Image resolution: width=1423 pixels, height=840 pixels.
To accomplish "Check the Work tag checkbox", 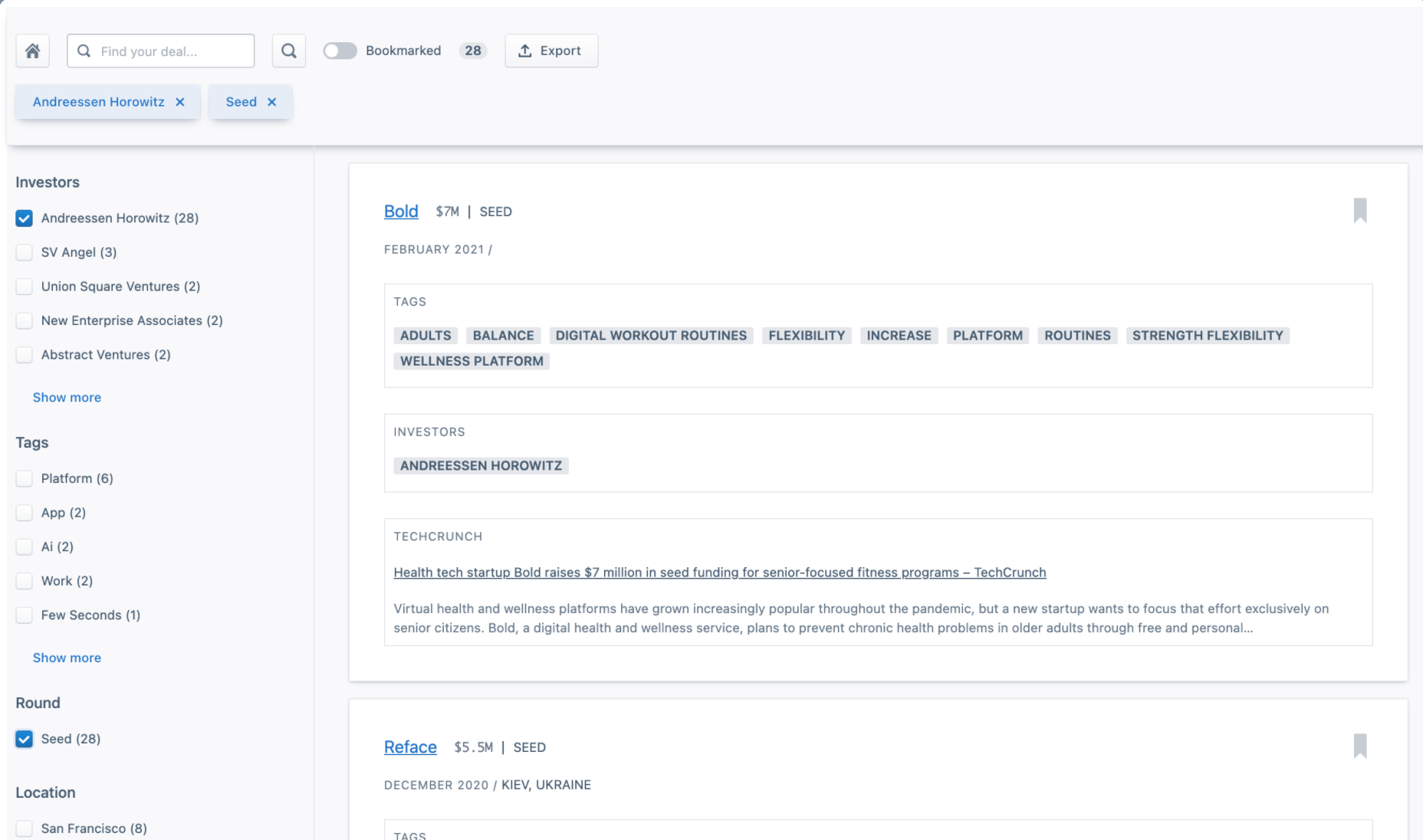I will pyautogui.click(x=25, y=581).
